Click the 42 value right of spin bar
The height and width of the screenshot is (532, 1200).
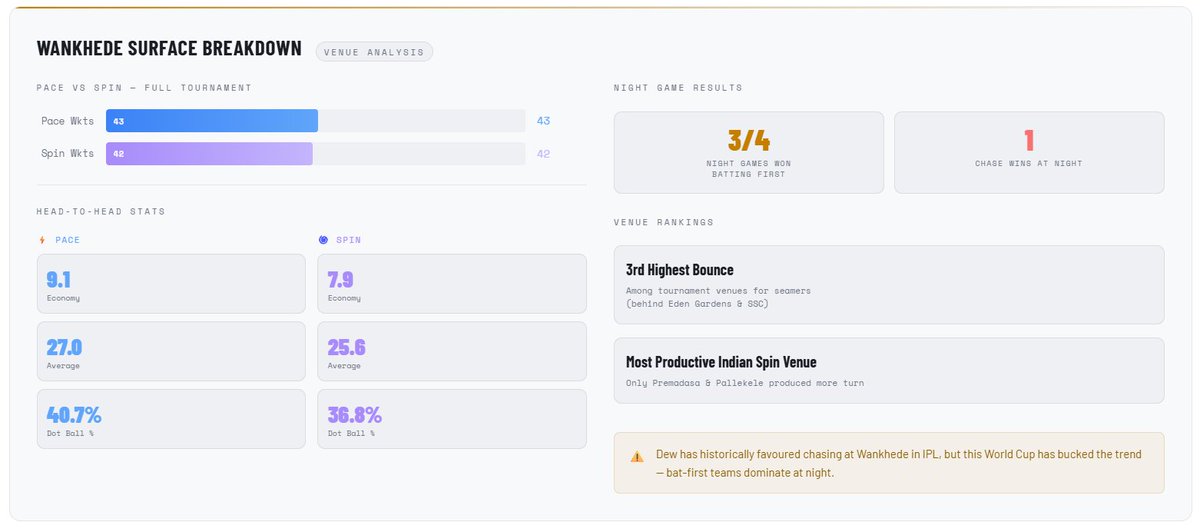click(544, 154)
